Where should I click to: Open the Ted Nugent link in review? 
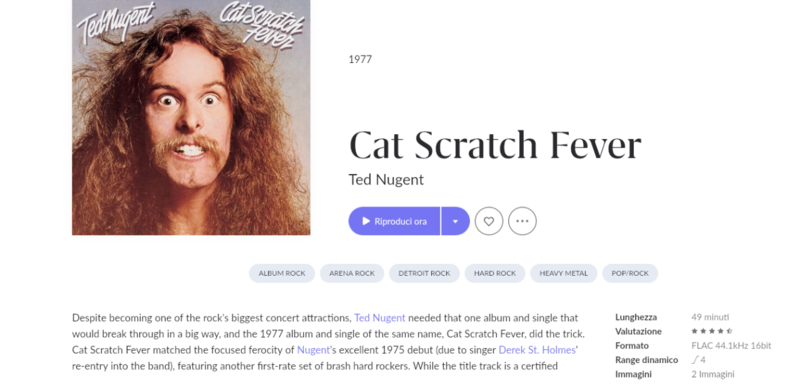380,318
